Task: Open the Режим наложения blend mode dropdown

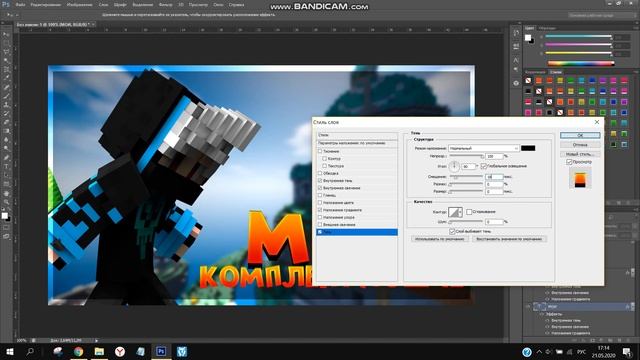Action: pos(484,148)
